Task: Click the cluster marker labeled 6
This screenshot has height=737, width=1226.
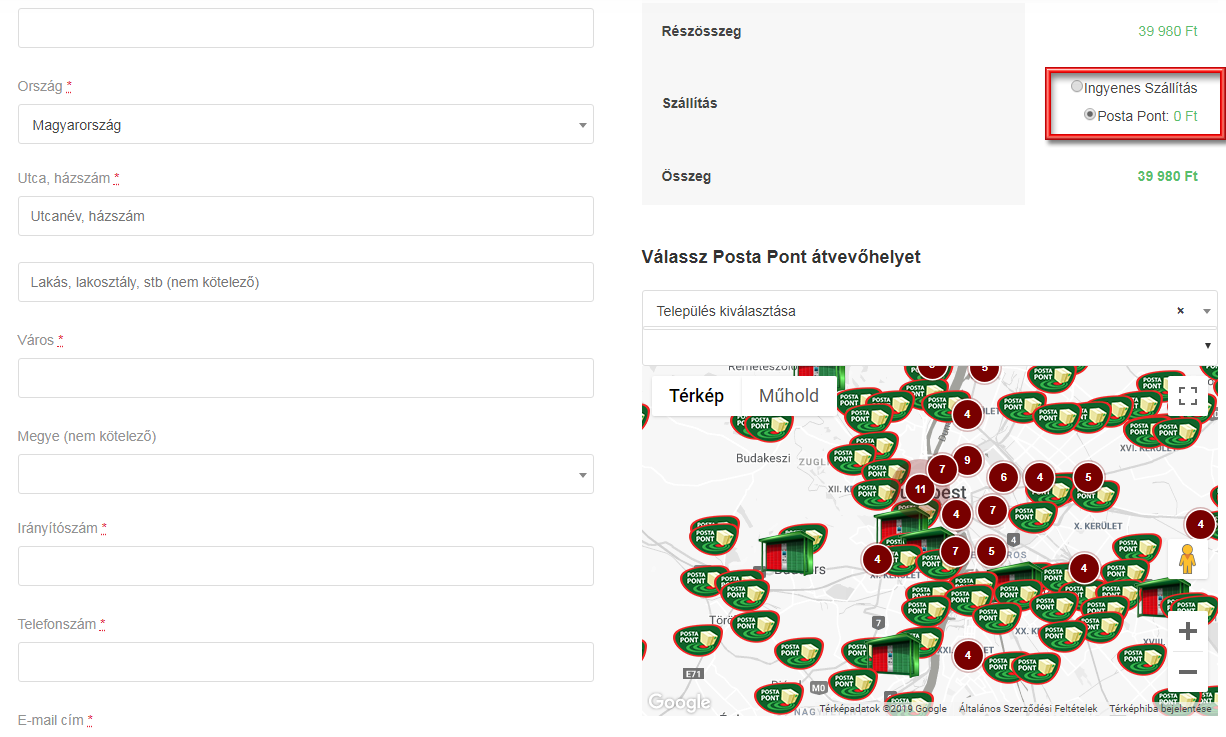Action: (1003, 479)
